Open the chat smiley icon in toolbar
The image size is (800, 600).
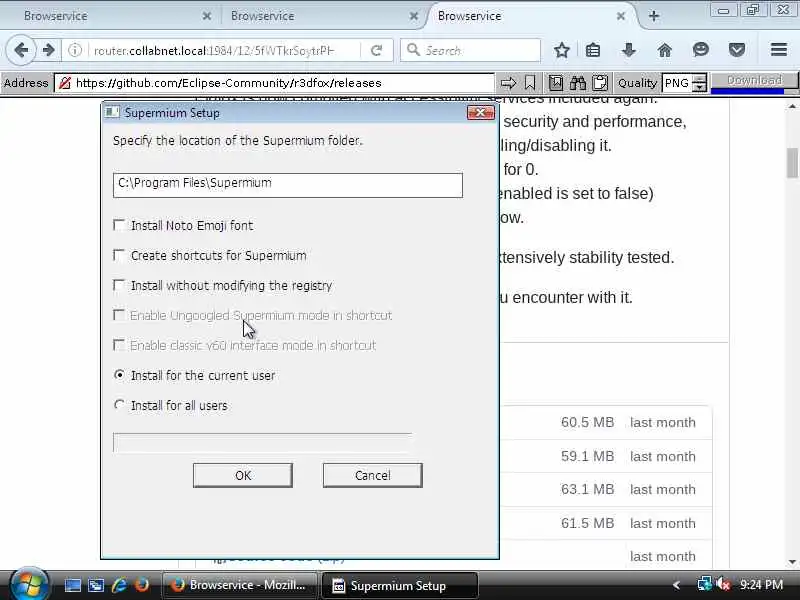pos(701,50)
